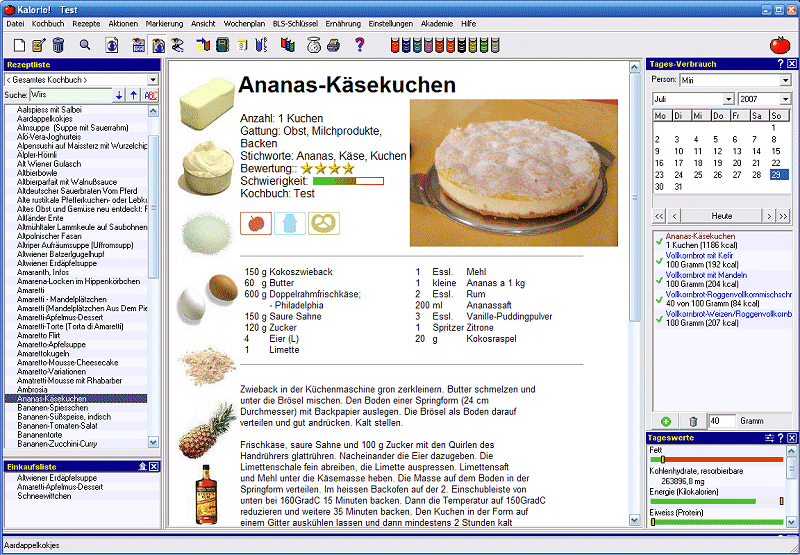800x555 pixels.
Task: Select Amaretti-Apfelsuppe in recipe list
Action: (52, 343)
